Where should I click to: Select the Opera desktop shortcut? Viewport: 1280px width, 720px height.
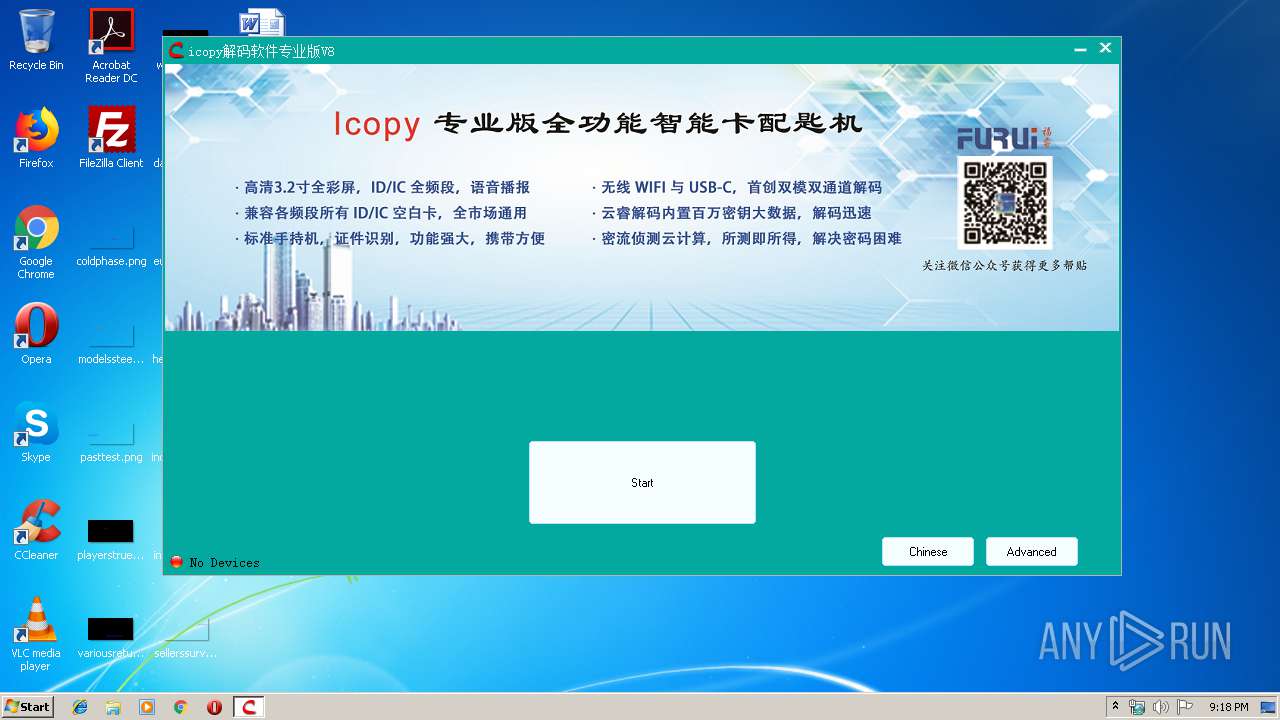pyautogui.click(x=36, y=334)
